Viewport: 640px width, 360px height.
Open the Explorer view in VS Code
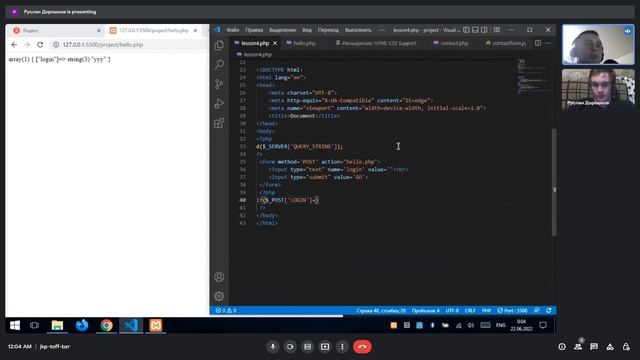219,45
